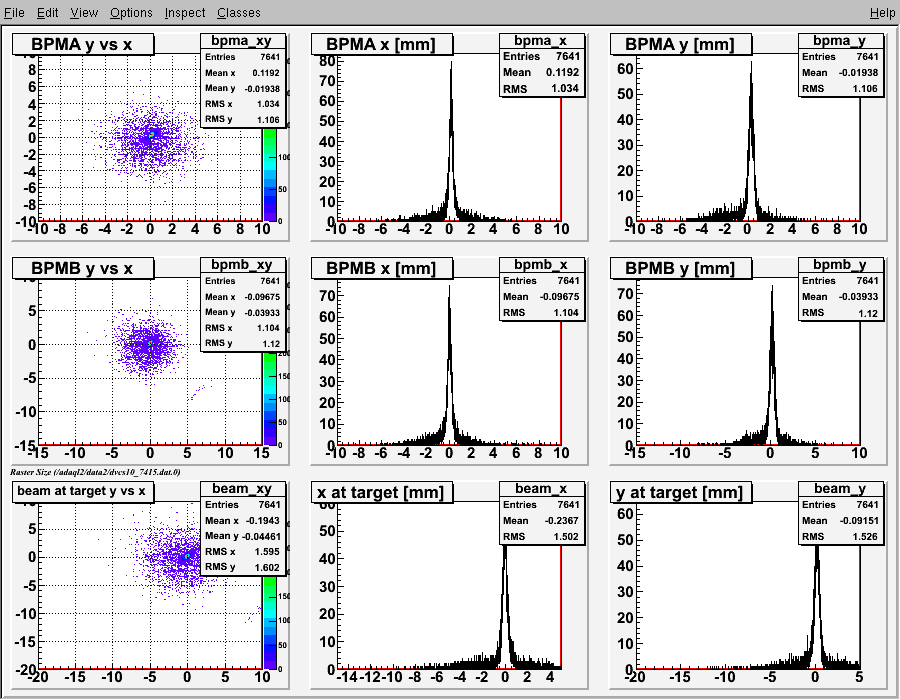Select the 'y at target [mm]' title

click(x=681, y=492)
